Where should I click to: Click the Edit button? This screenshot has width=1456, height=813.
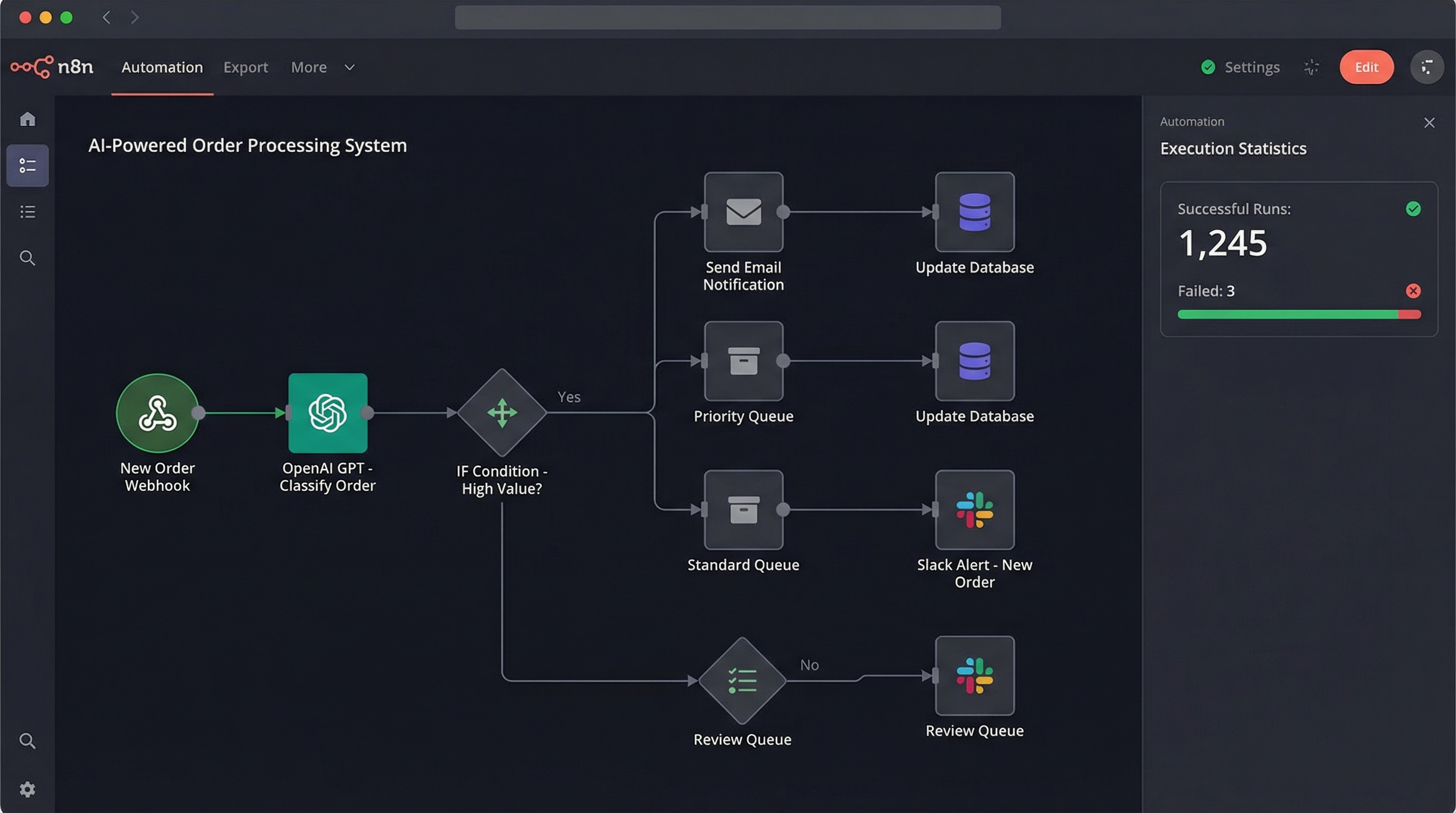pos(1366,67)
